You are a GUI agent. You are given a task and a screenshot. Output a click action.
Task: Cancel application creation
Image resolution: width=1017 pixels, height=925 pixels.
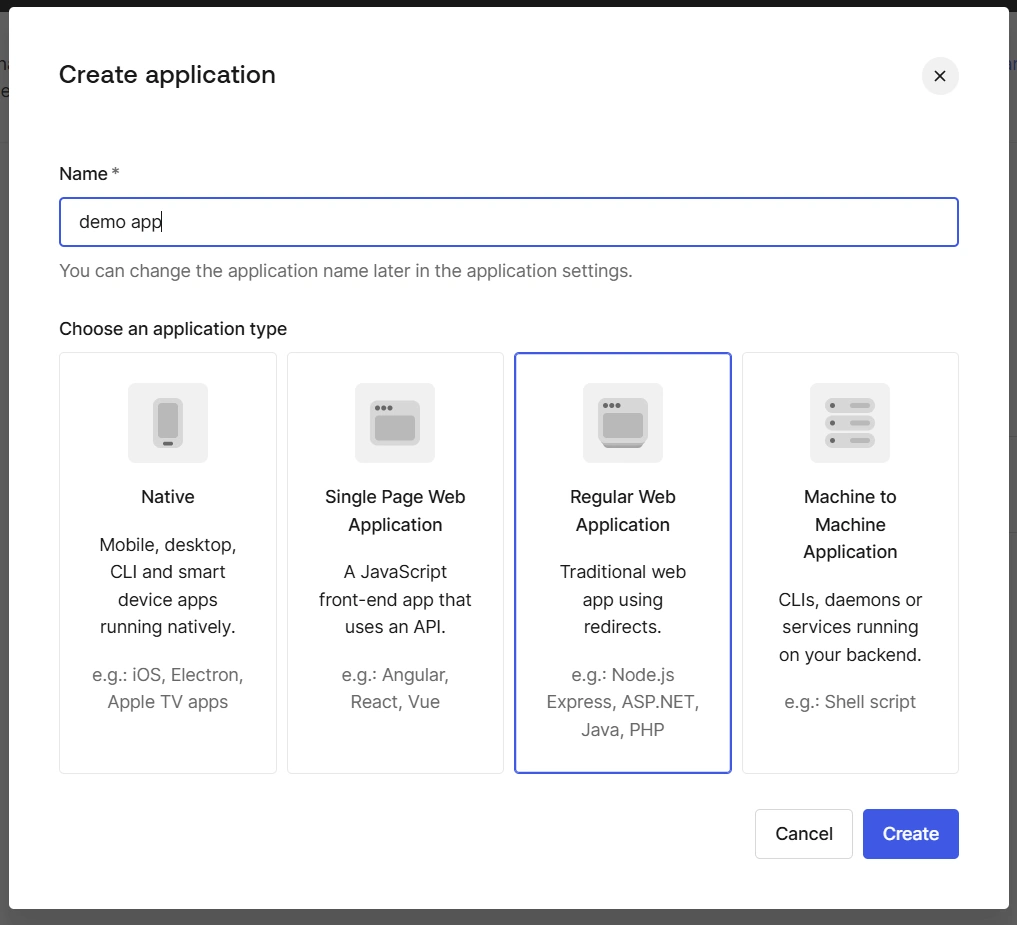tap(803, 833)
